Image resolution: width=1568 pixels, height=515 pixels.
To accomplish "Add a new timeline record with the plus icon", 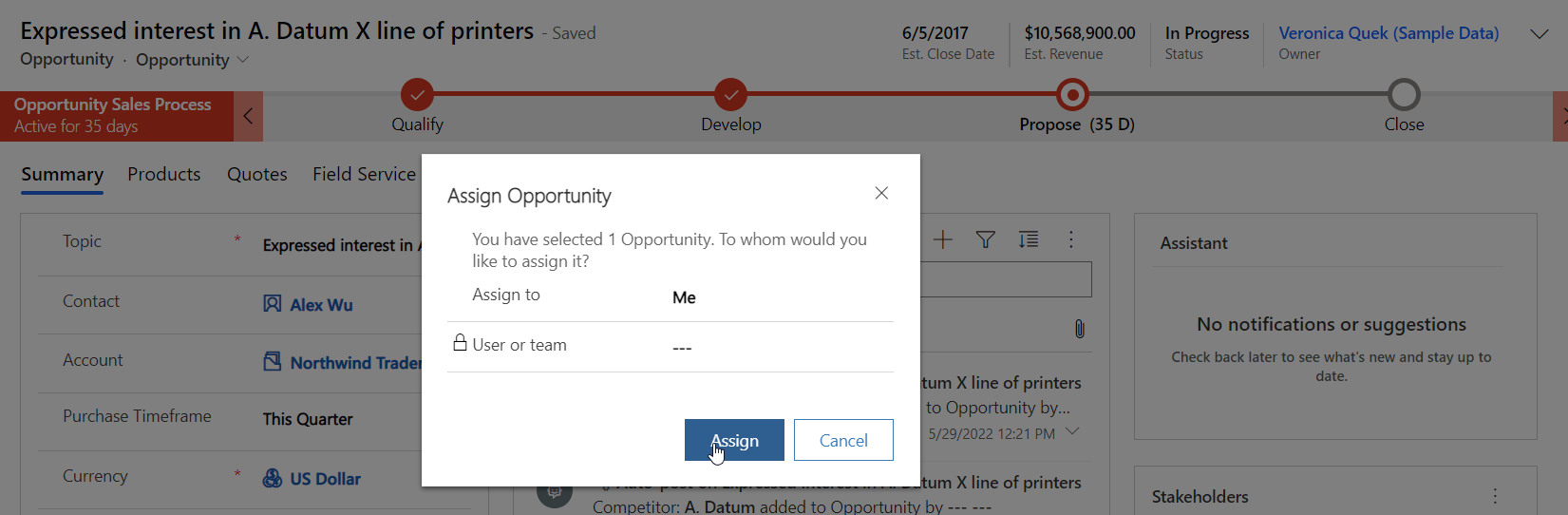I will [x=942, y=239].
